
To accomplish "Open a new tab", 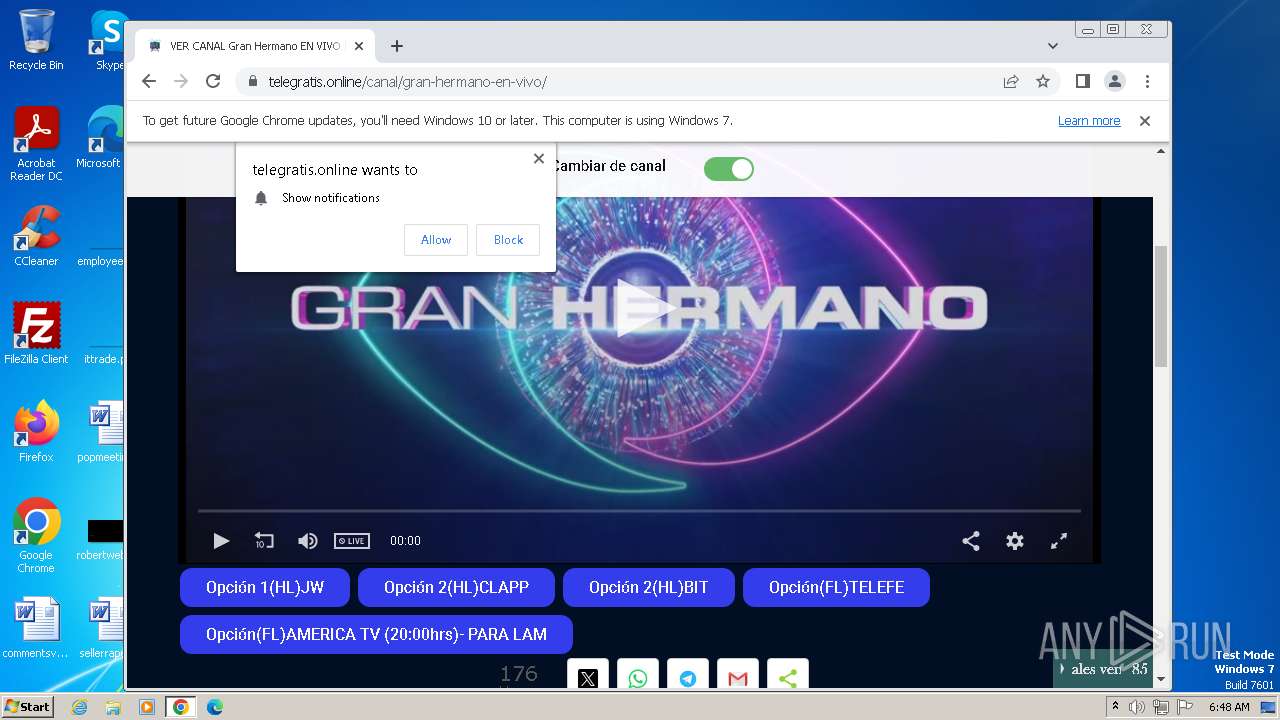I will coord(397,46).
